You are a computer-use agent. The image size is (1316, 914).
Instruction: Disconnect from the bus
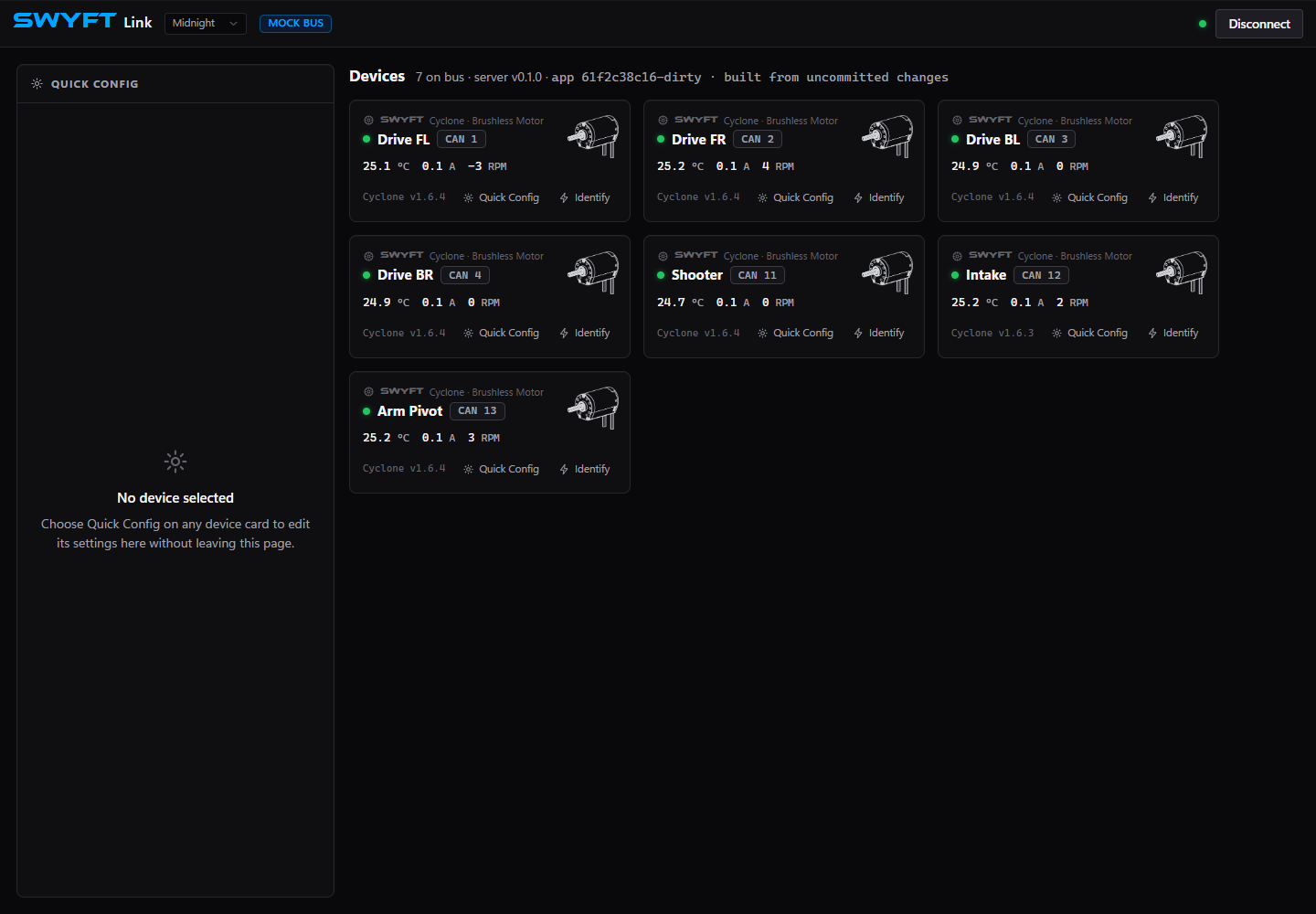coord(1259,24)
